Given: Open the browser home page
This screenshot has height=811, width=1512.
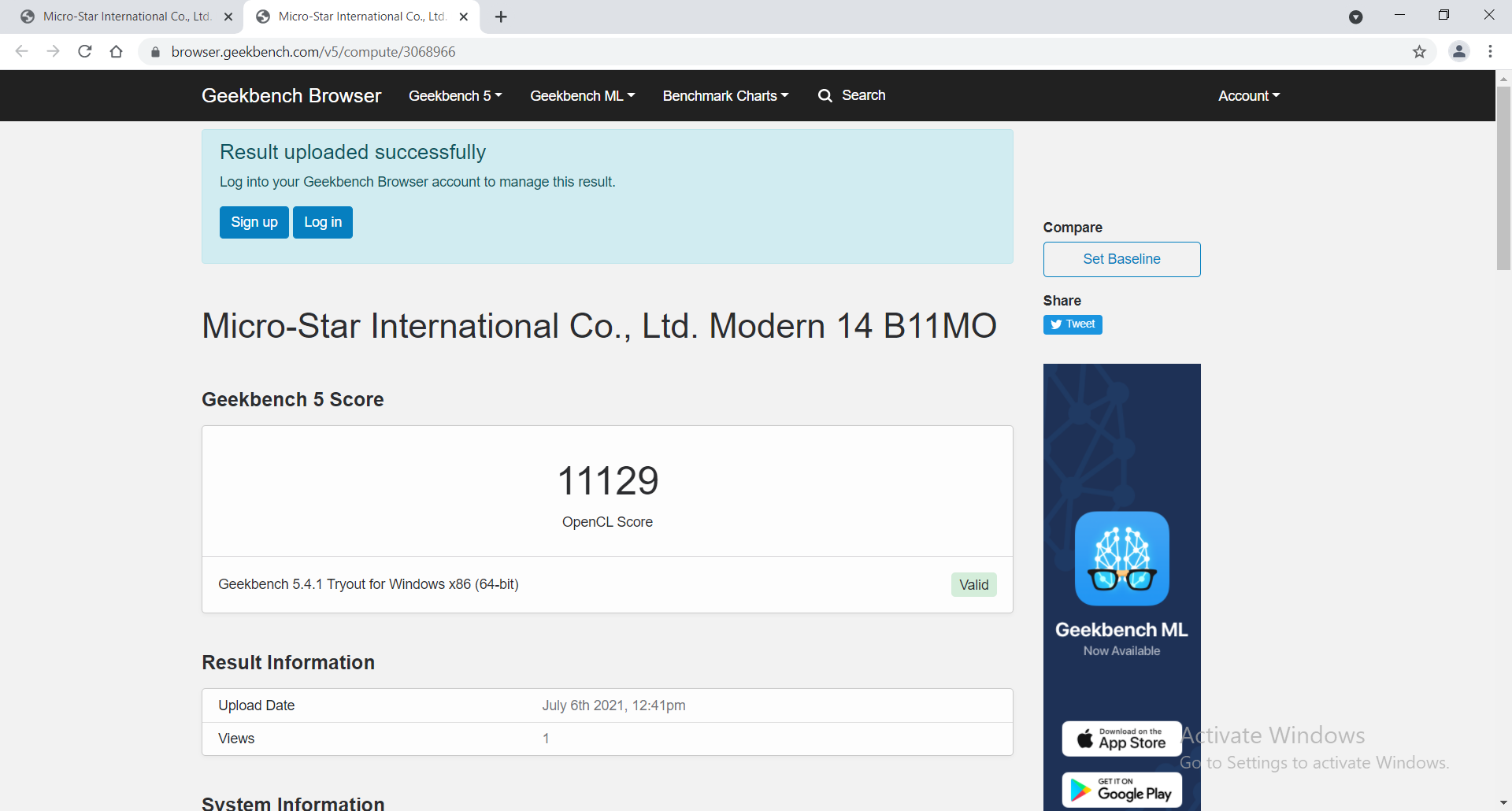Looking at the screenshot, I should point(117,52).
